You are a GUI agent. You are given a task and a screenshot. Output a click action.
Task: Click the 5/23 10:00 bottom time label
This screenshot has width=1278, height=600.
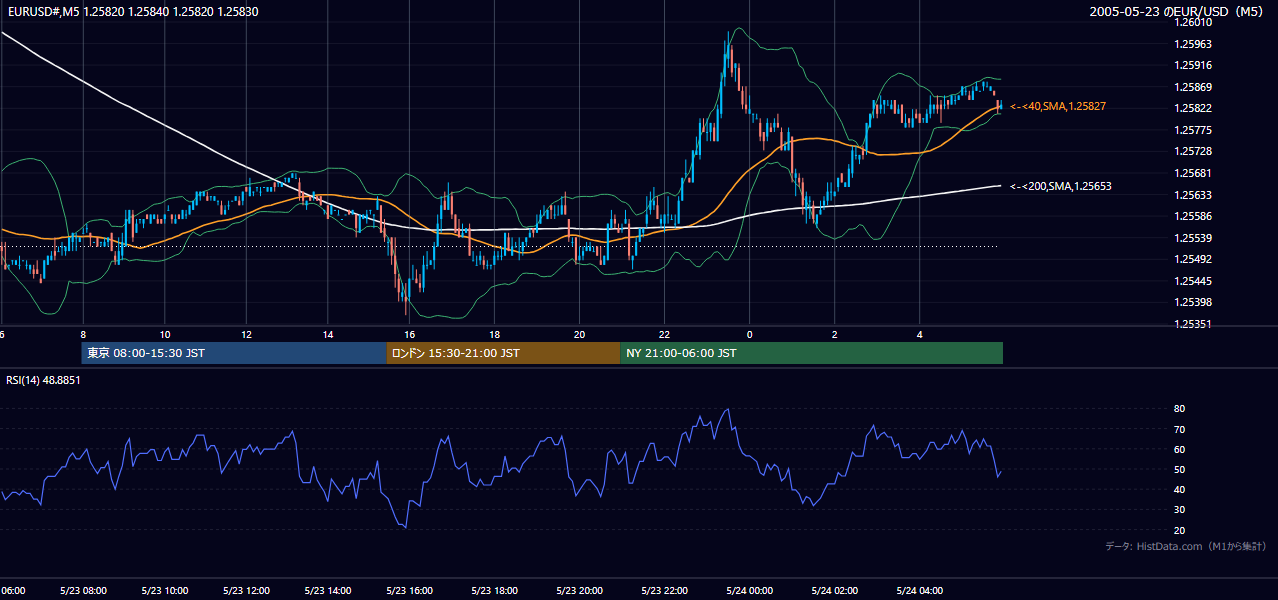click(x=164, y=591)
